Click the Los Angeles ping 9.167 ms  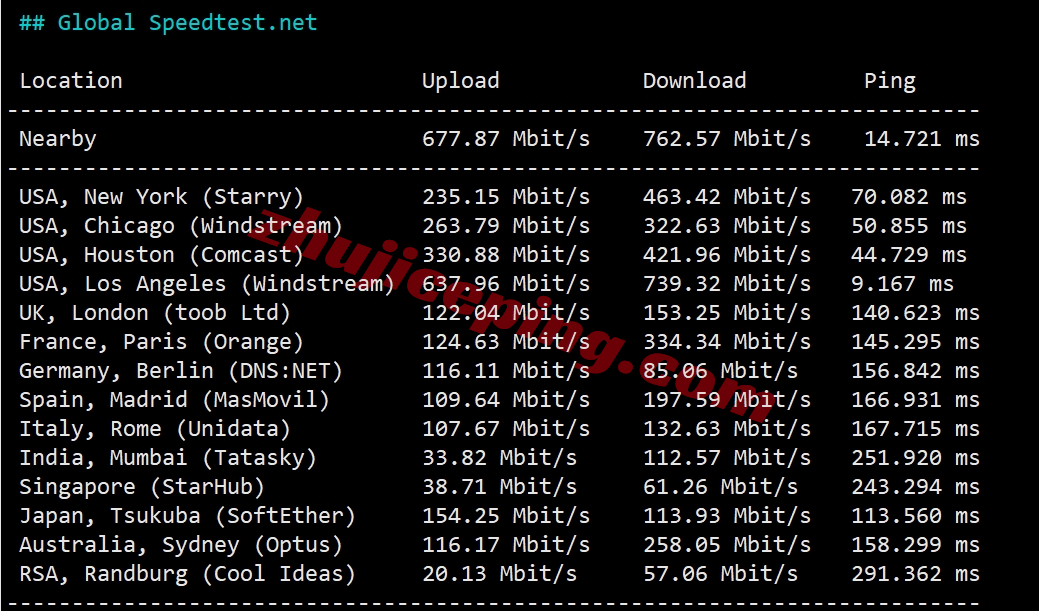tap(902, 284)
